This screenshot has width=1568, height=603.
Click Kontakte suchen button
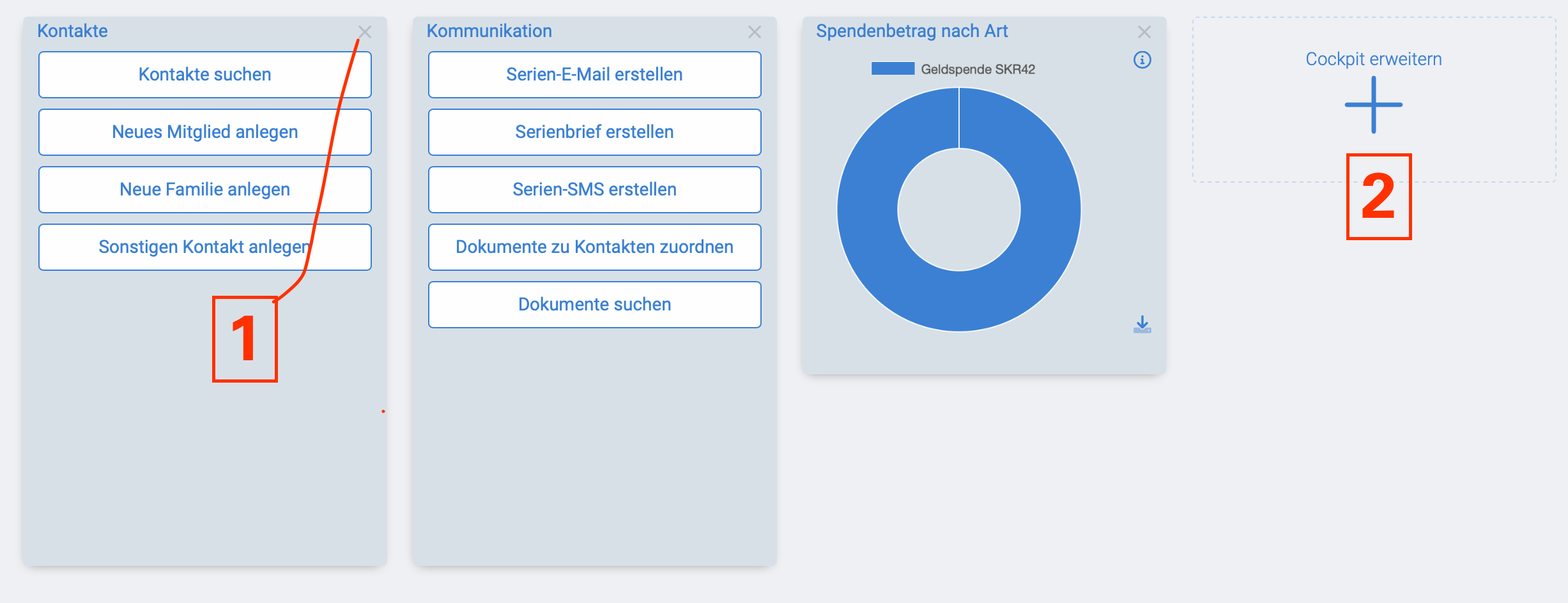(204, 75)
